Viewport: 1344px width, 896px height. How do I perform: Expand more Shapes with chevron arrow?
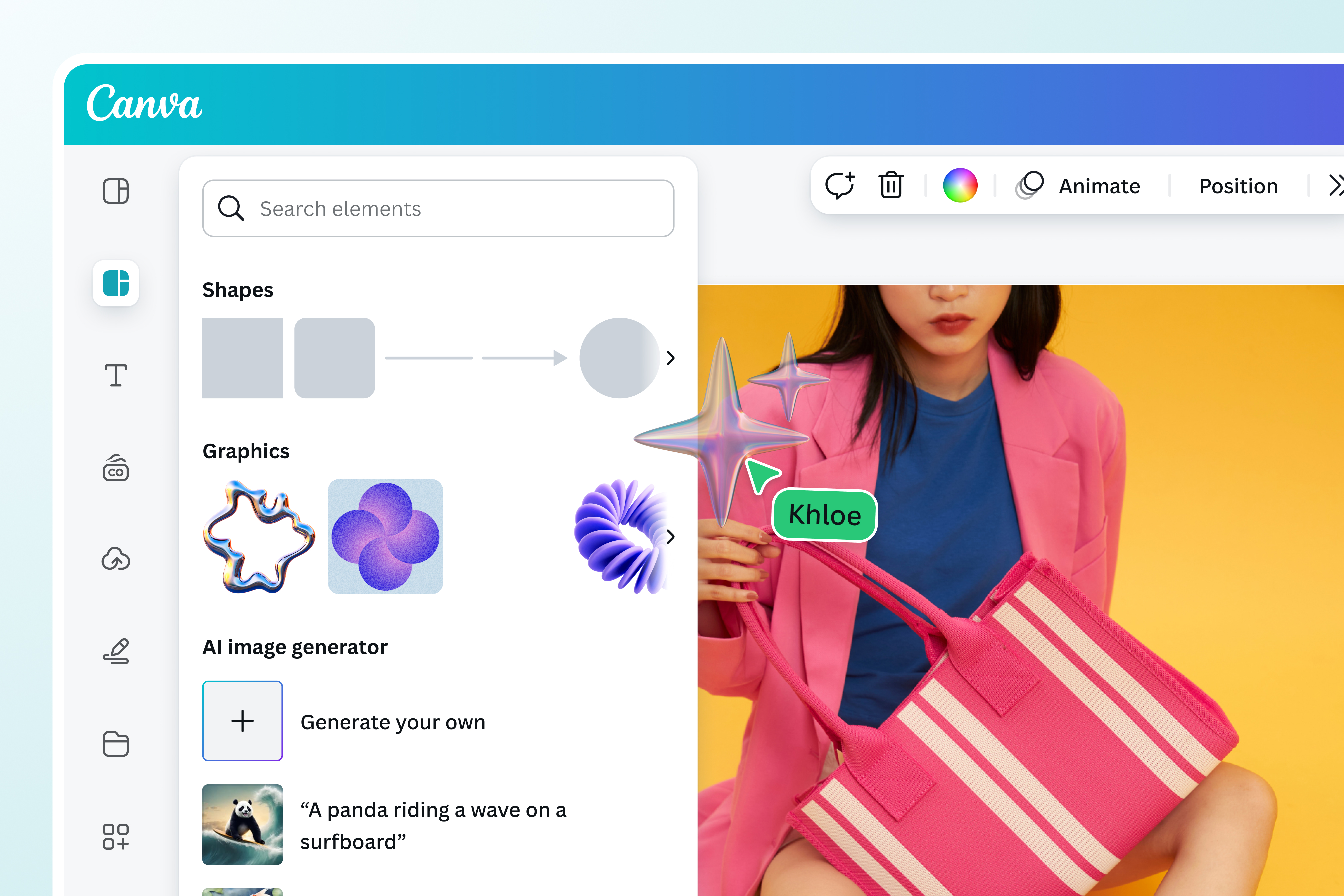[670, 358]
